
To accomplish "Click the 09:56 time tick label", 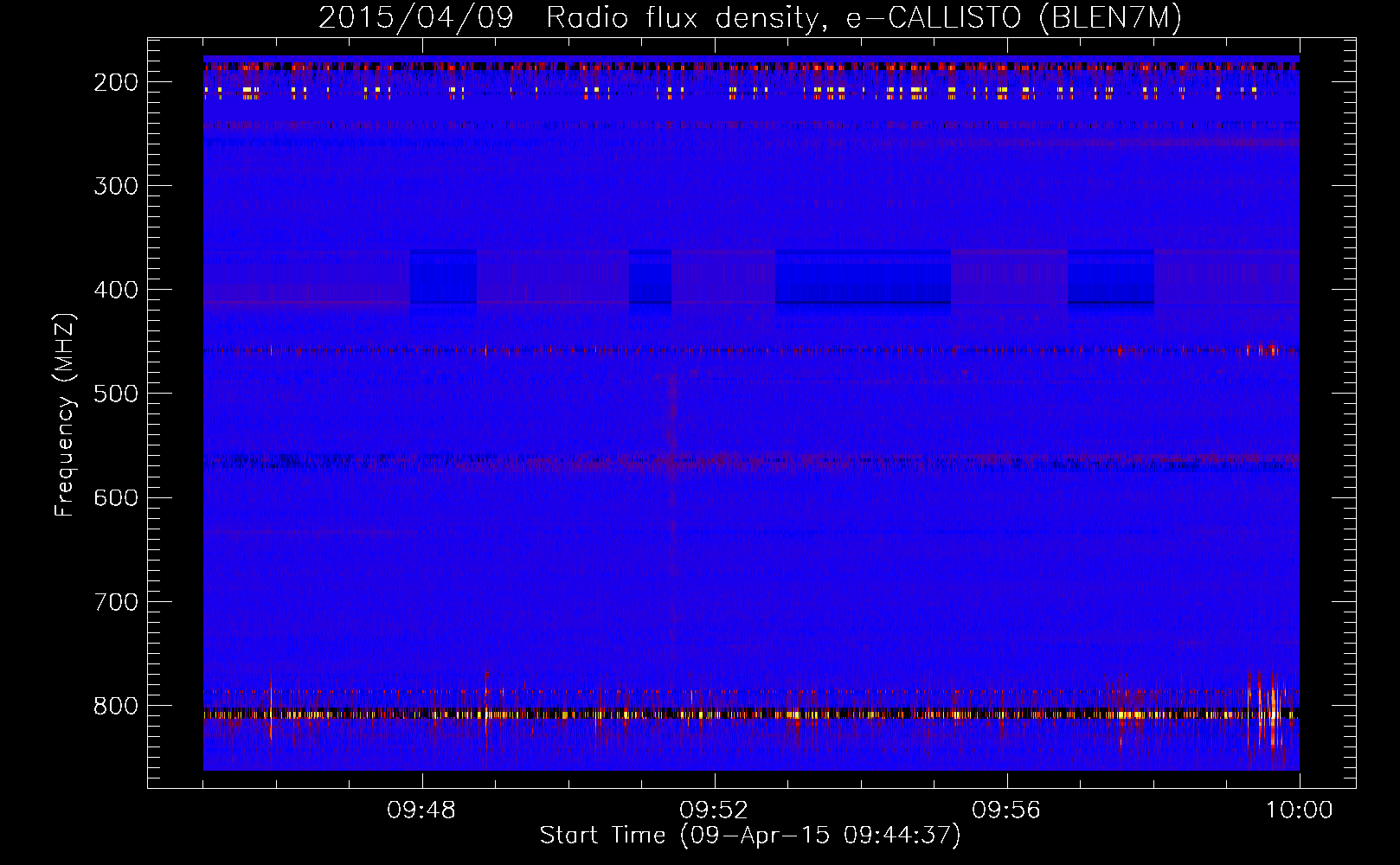I will pyautogui.click(x=1006, y=811).
